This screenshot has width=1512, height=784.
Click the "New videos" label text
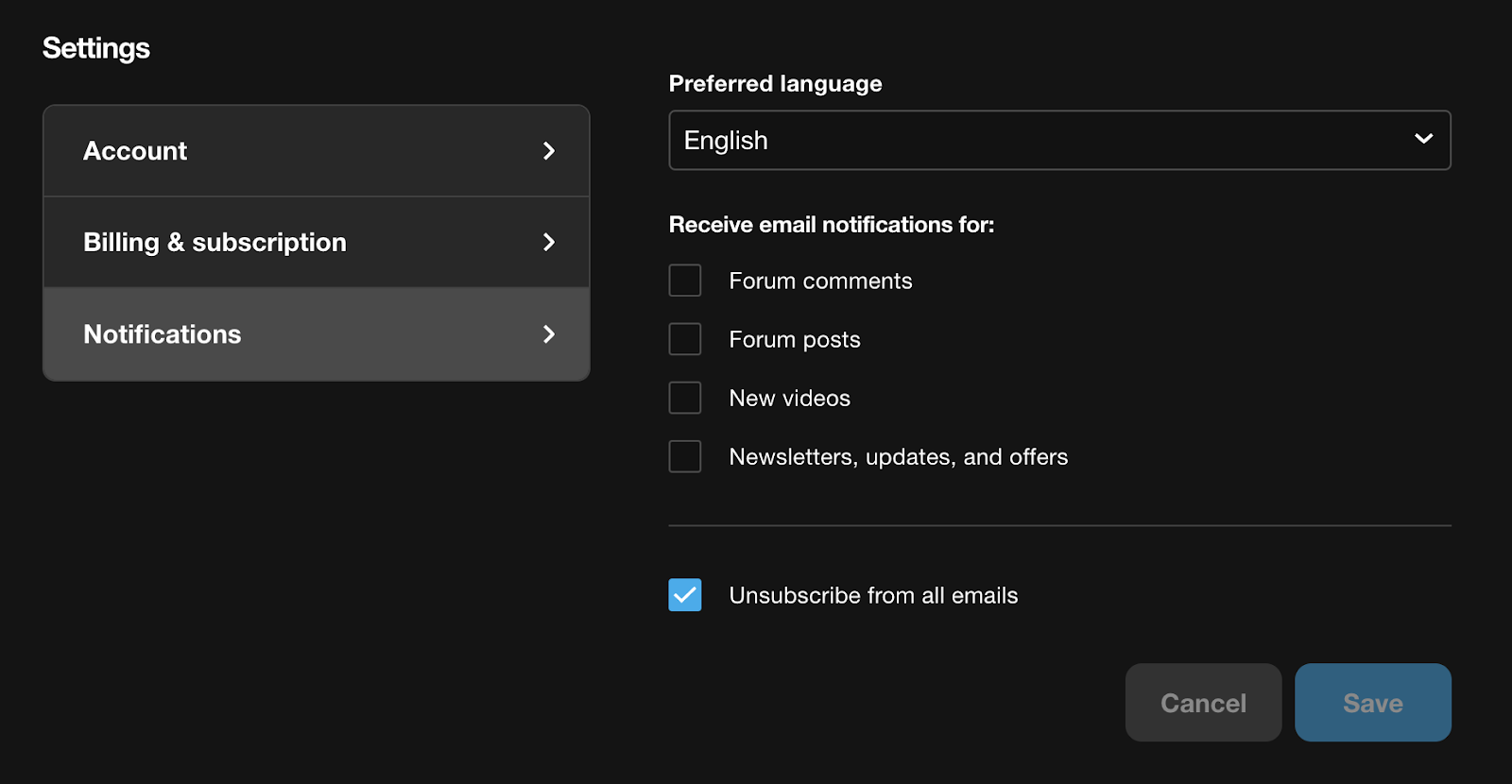pos(789,398)
